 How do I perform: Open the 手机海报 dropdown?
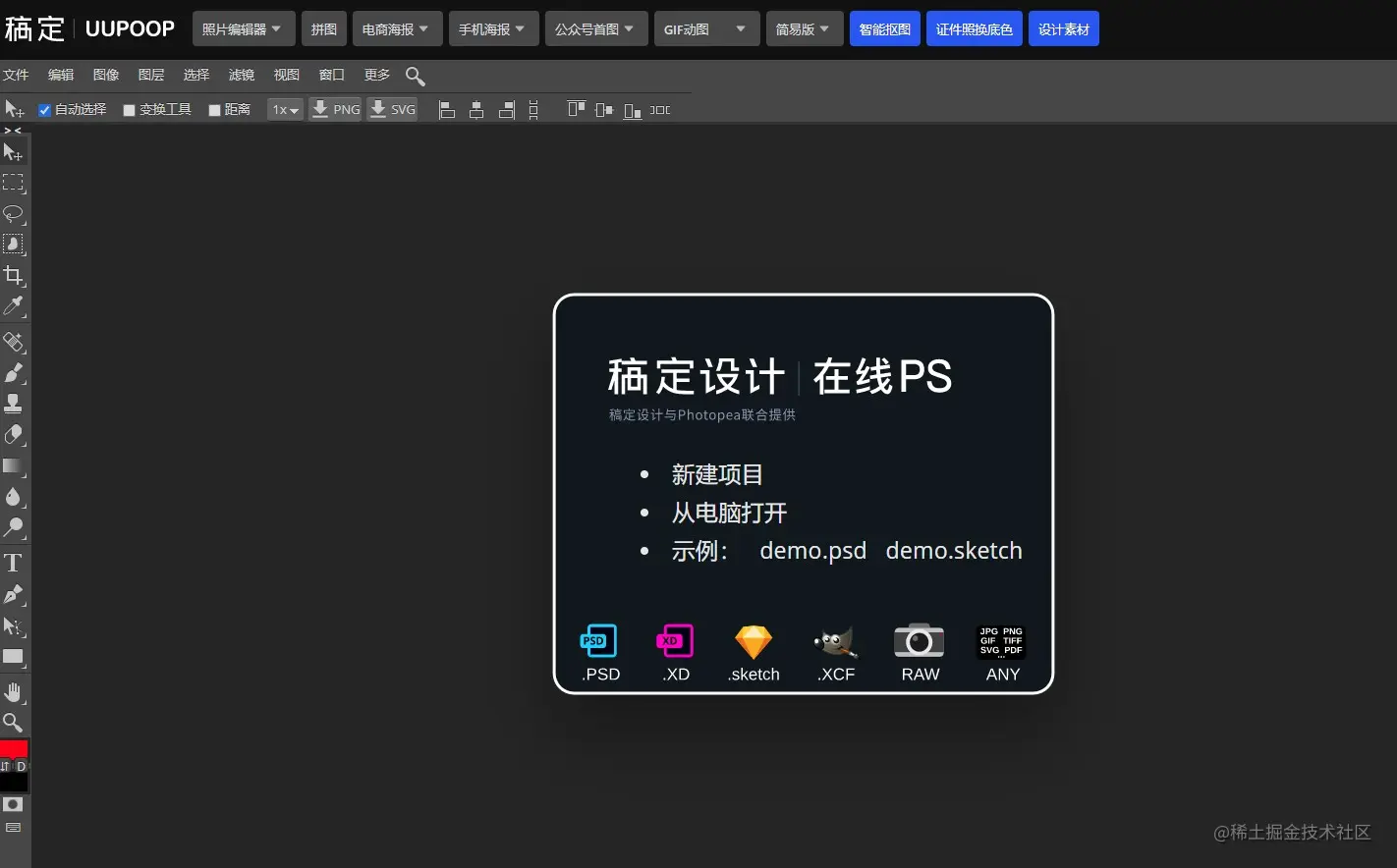tap(492, 29)
